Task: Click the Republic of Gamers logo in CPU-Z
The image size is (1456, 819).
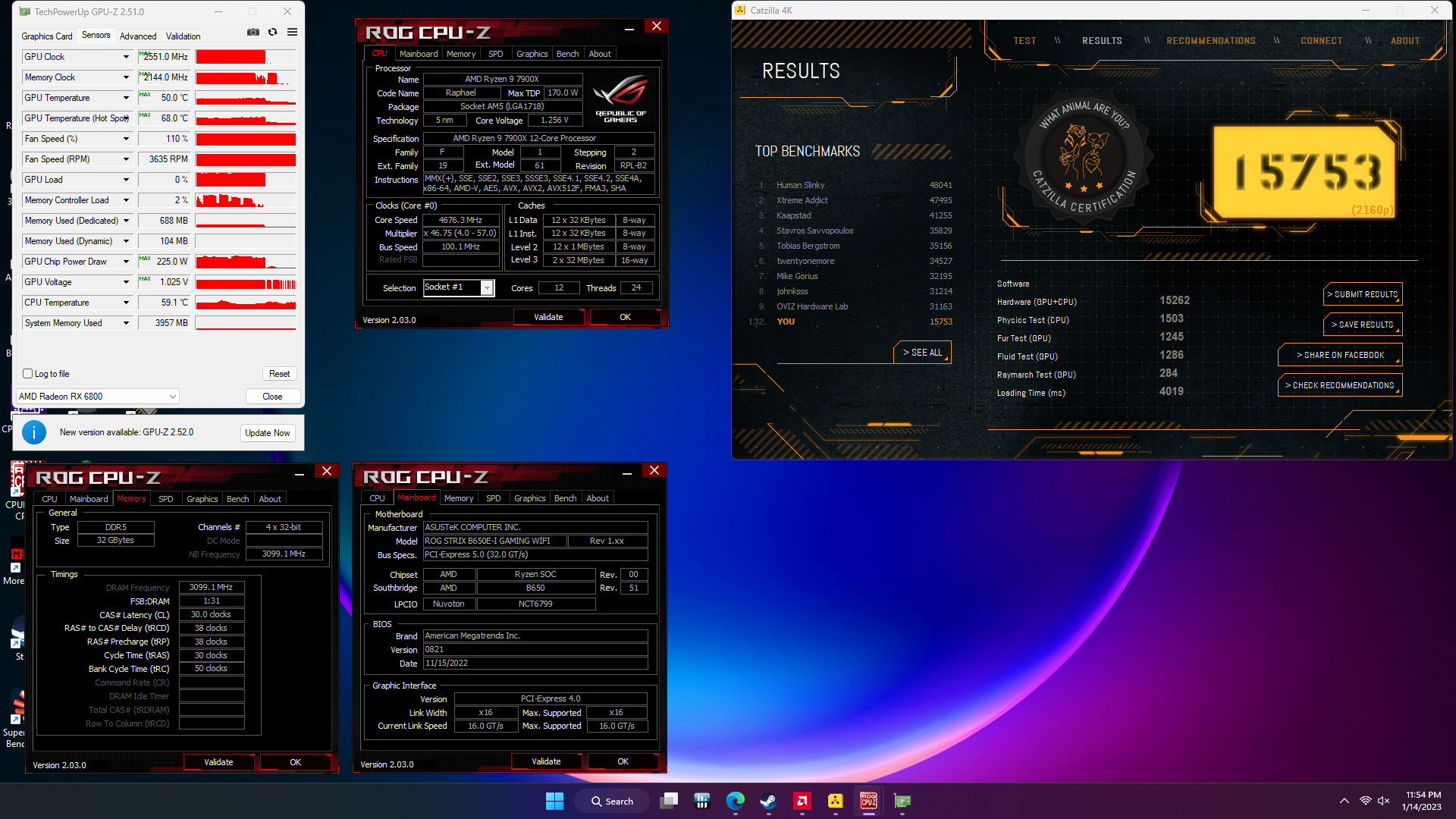Action: pos(620,99)
